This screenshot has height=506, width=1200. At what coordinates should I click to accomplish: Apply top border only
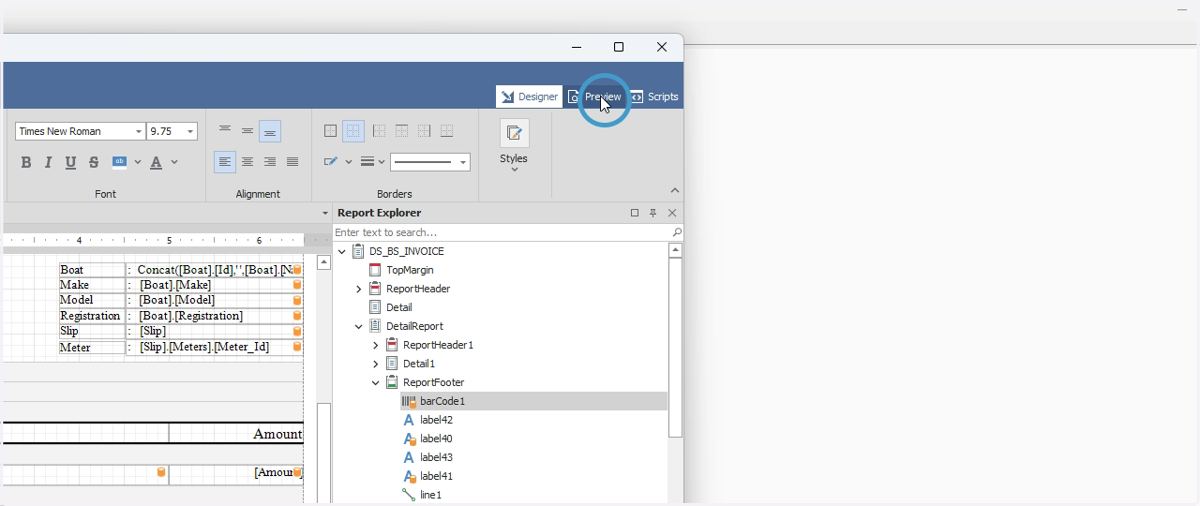[401, 131]
